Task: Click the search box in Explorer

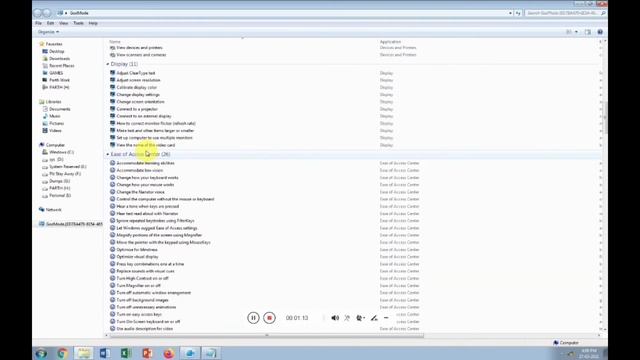Action: coord(565,13)
